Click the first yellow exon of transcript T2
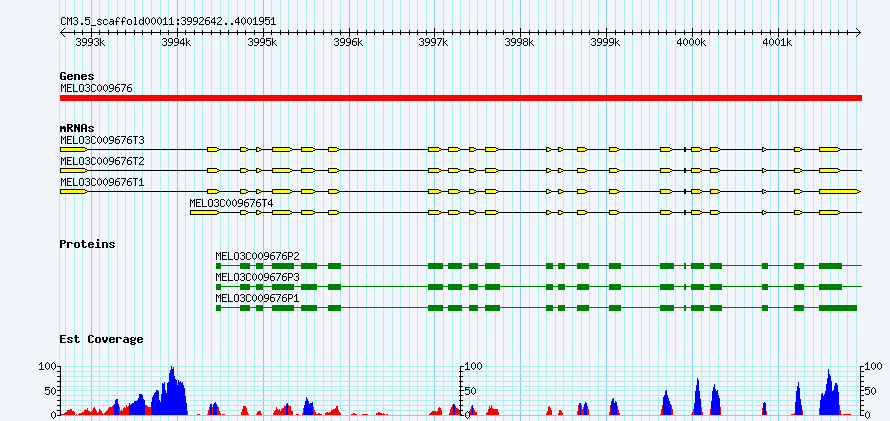 pos(73,170)
